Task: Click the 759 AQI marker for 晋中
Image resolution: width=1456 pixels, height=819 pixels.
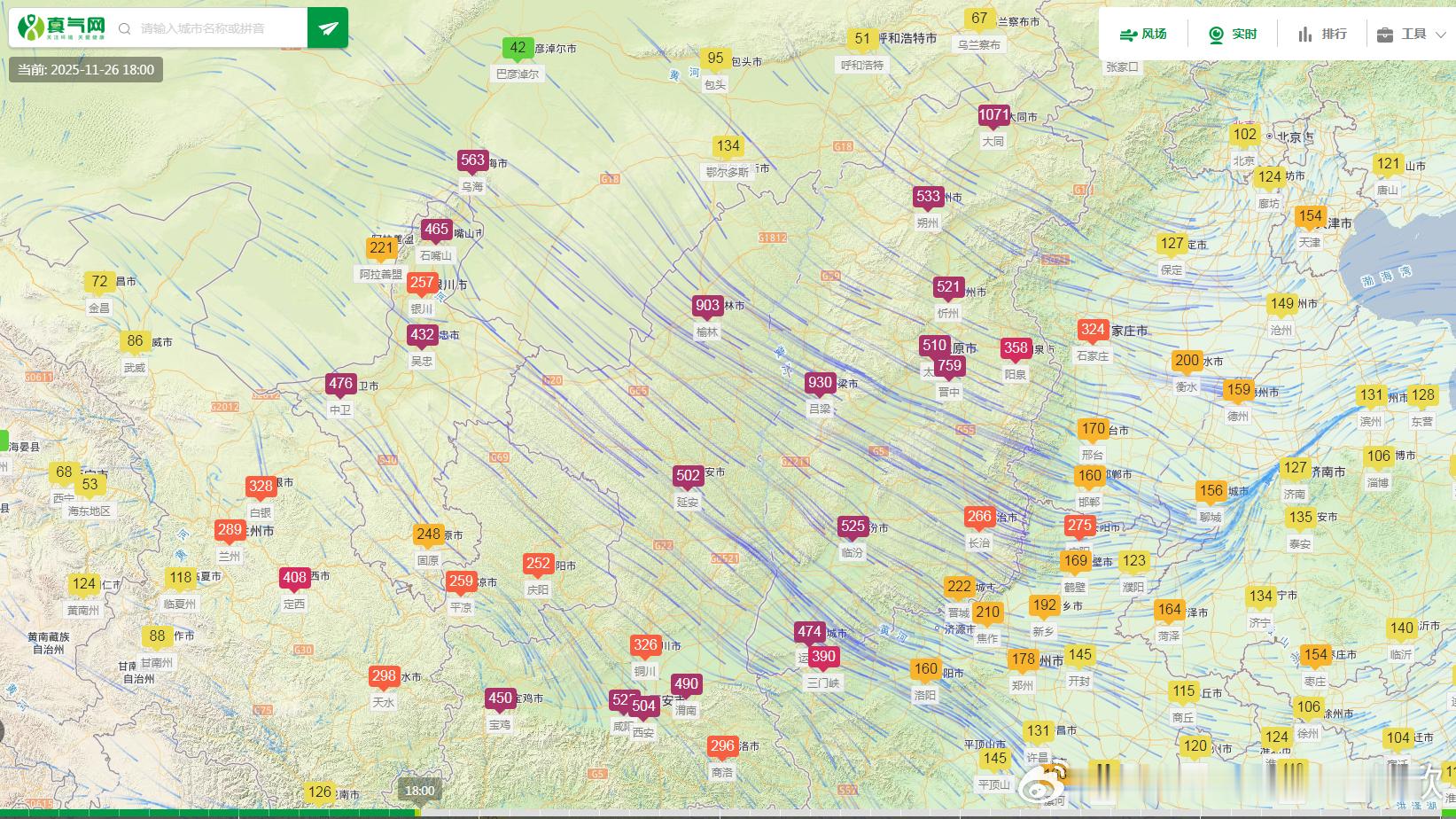Action: coord(949,367)
